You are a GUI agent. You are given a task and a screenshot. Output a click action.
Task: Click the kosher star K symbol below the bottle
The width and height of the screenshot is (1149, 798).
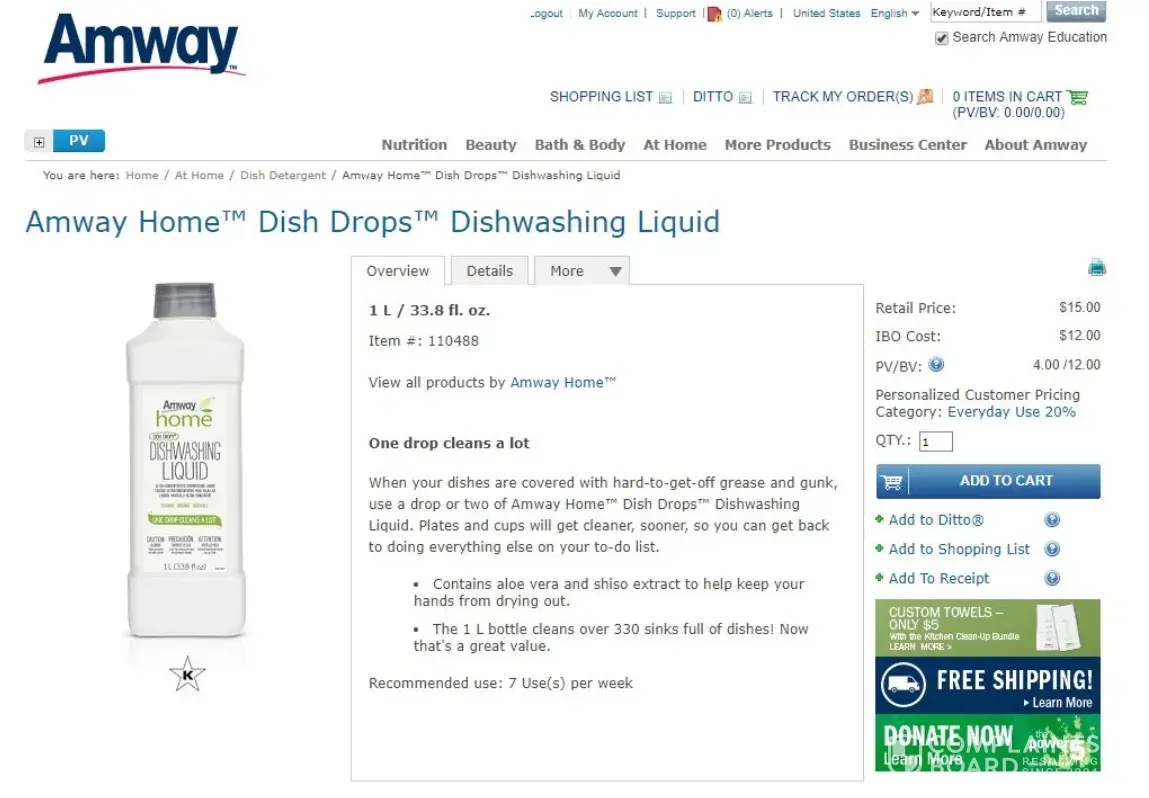188,674
